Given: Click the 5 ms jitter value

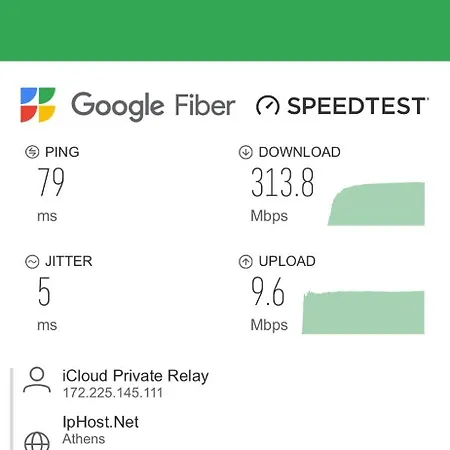Looking at the screenshot, I should point(44,292).
